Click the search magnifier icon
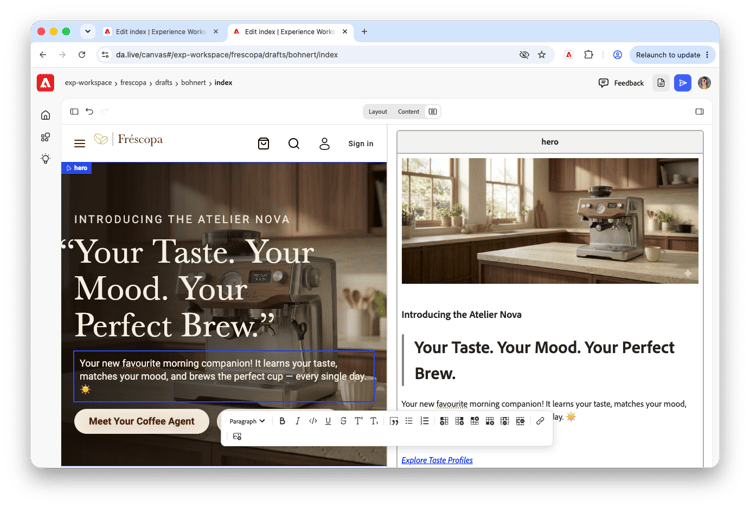Viewport: 750px width, 508px height. coord(294,143)
